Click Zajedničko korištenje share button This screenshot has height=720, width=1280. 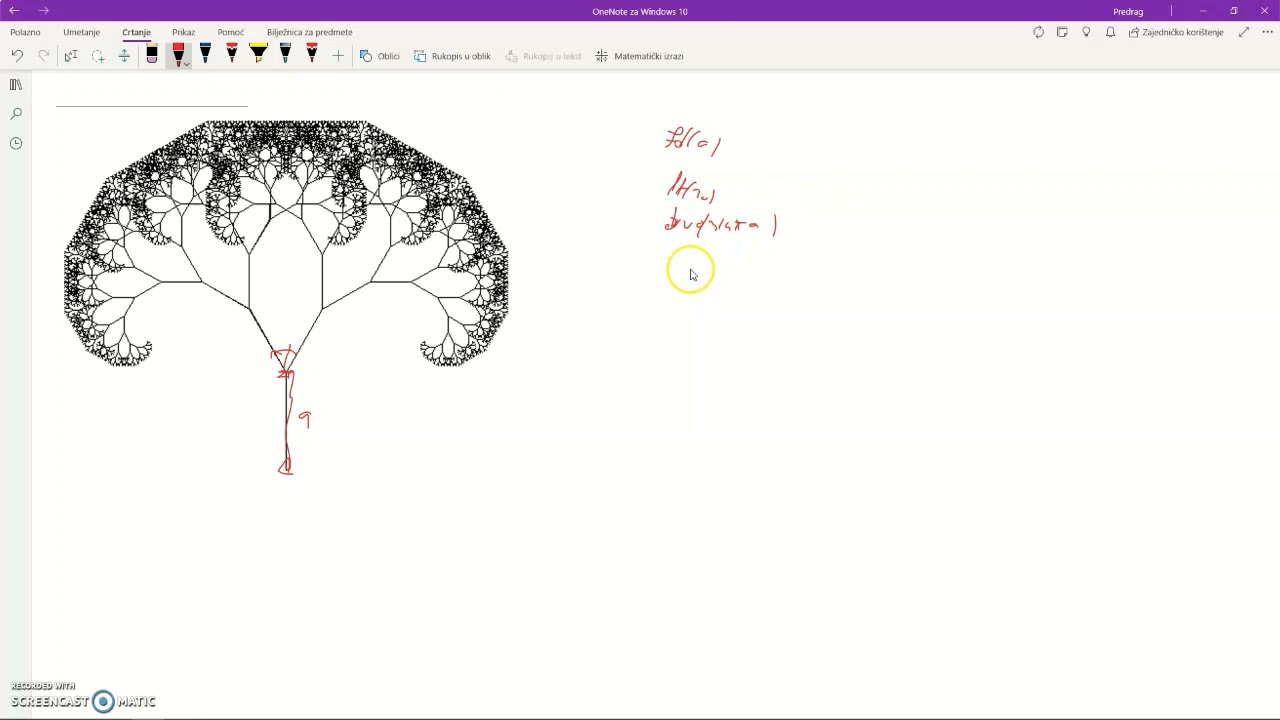1176,32
